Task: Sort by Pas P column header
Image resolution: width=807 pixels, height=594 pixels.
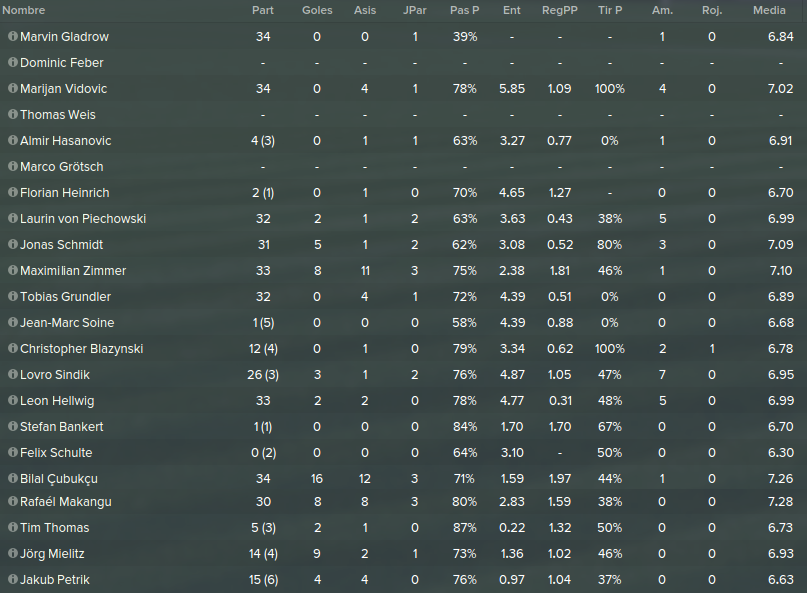Action: [465, 10]
